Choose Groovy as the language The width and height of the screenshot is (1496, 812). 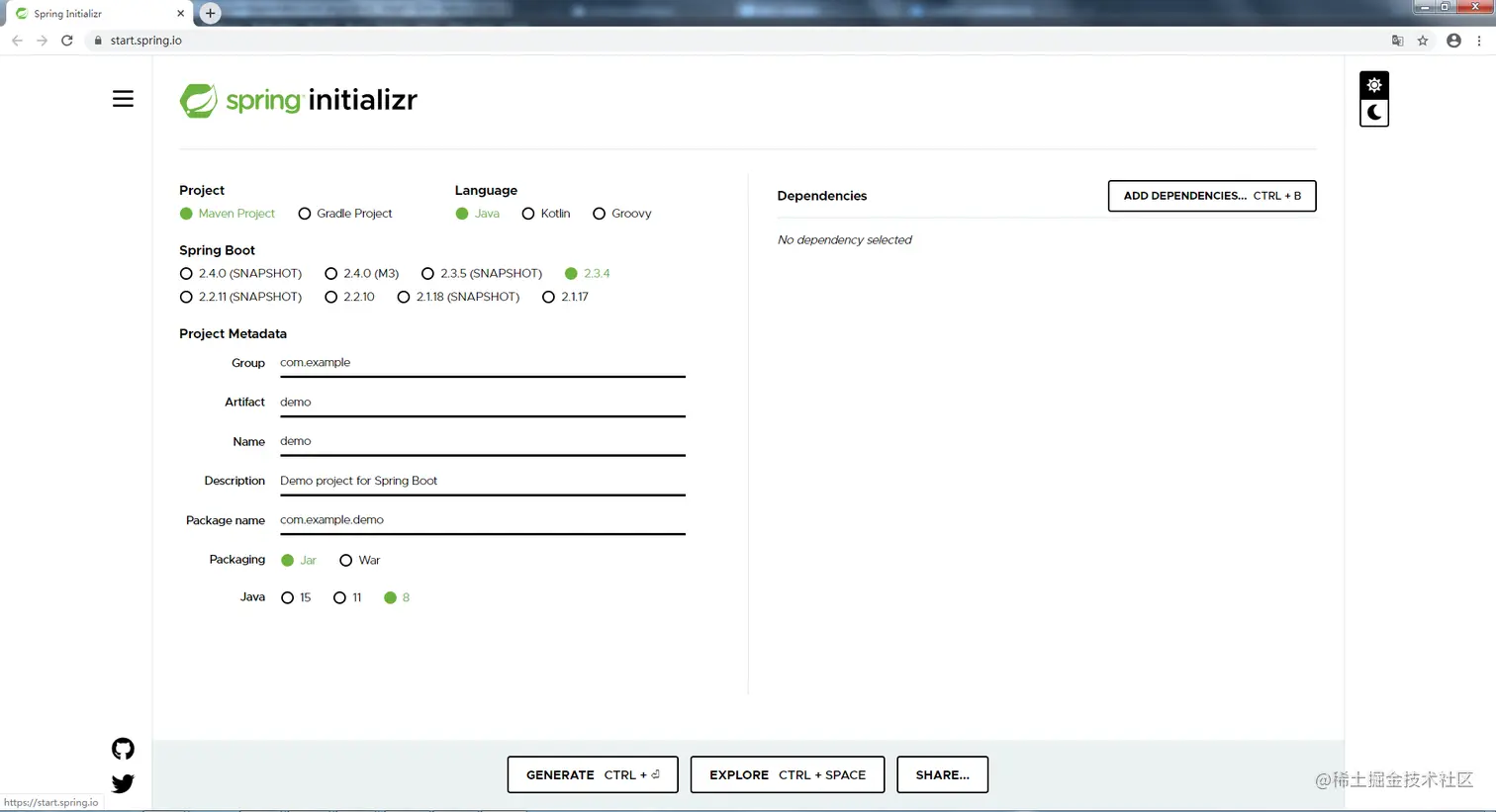click(x=622, y=214)
